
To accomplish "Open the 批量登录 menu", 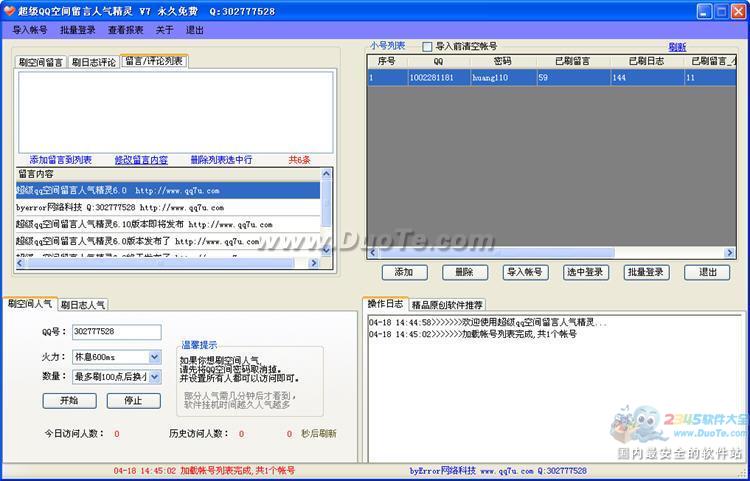I will click(x=78, y=30).
